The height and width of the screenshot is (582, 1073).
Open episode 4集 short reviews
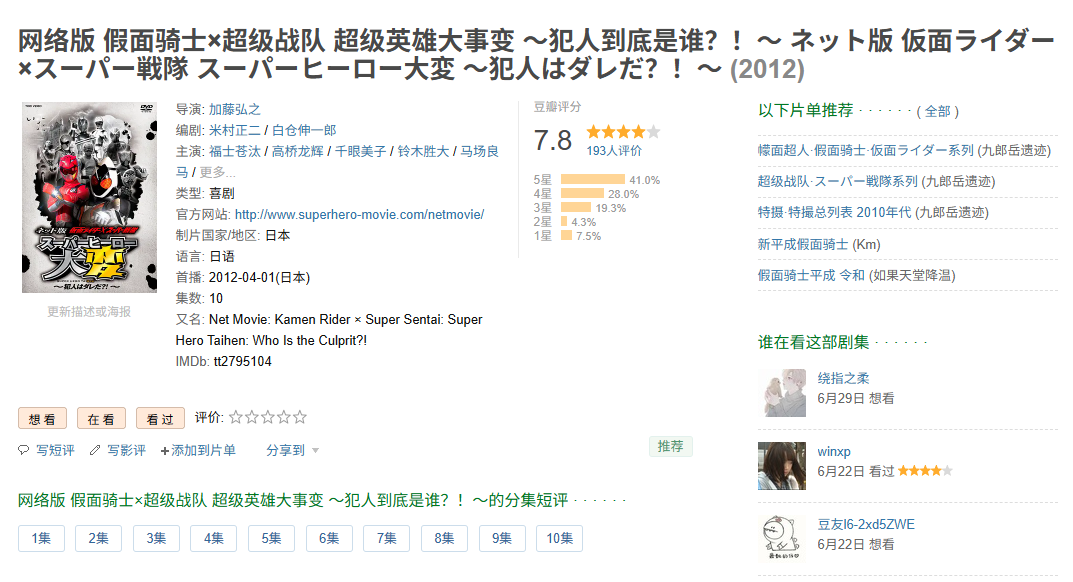click(x=214, y=538)
